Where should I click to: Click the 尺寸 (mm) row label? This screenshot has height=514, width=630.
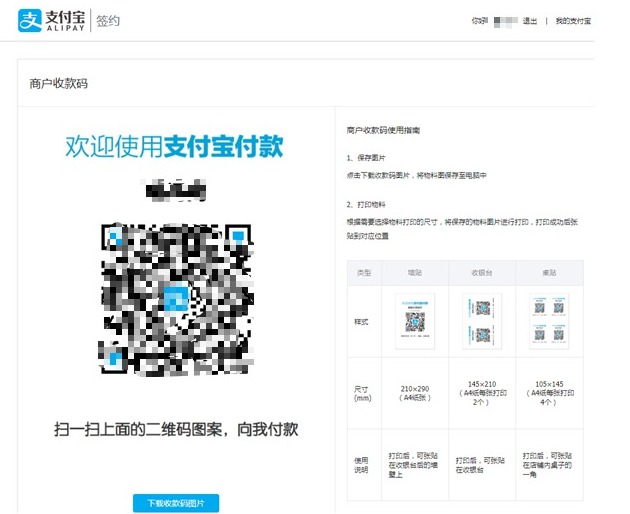362,393
